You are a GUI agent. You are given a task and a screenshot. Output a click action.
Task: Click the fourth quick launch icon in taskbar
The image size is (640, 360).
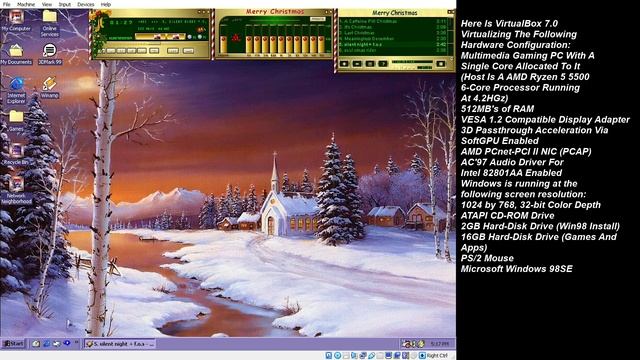coord(67,343)
